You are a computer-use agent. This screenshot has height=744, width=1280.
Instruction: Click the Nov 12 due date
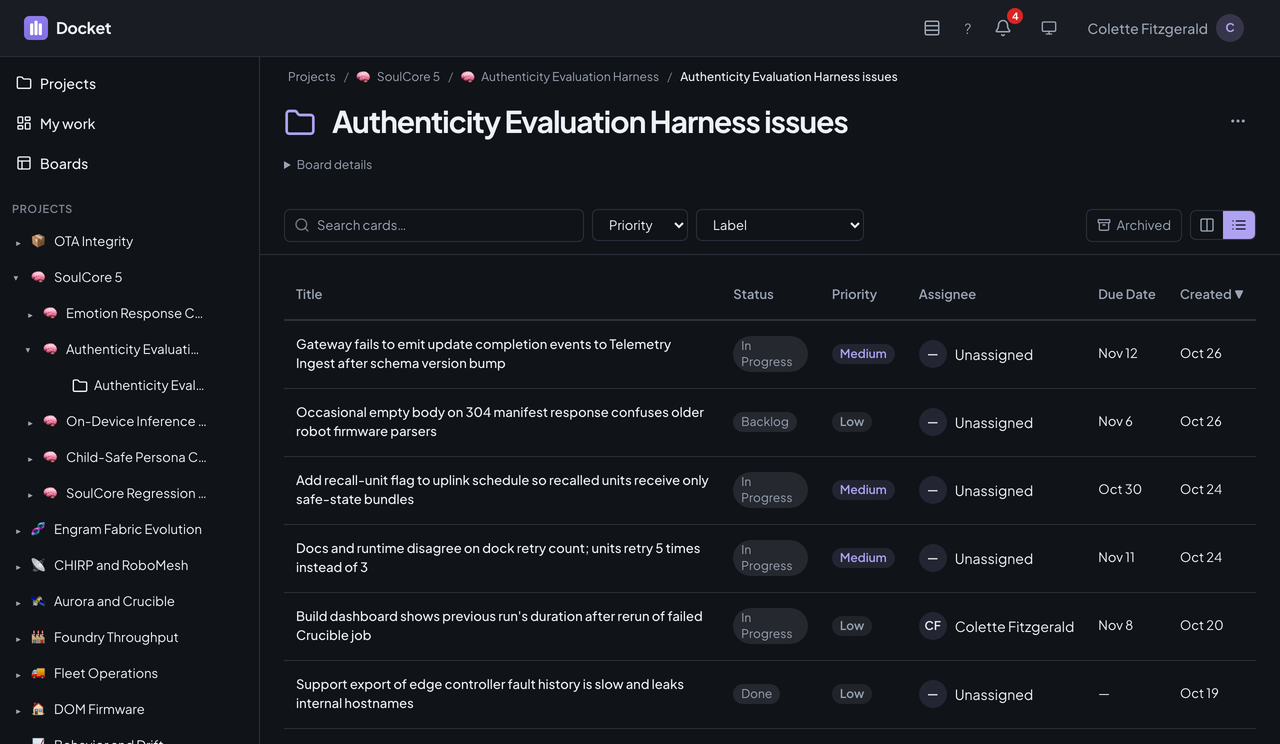1118,353
